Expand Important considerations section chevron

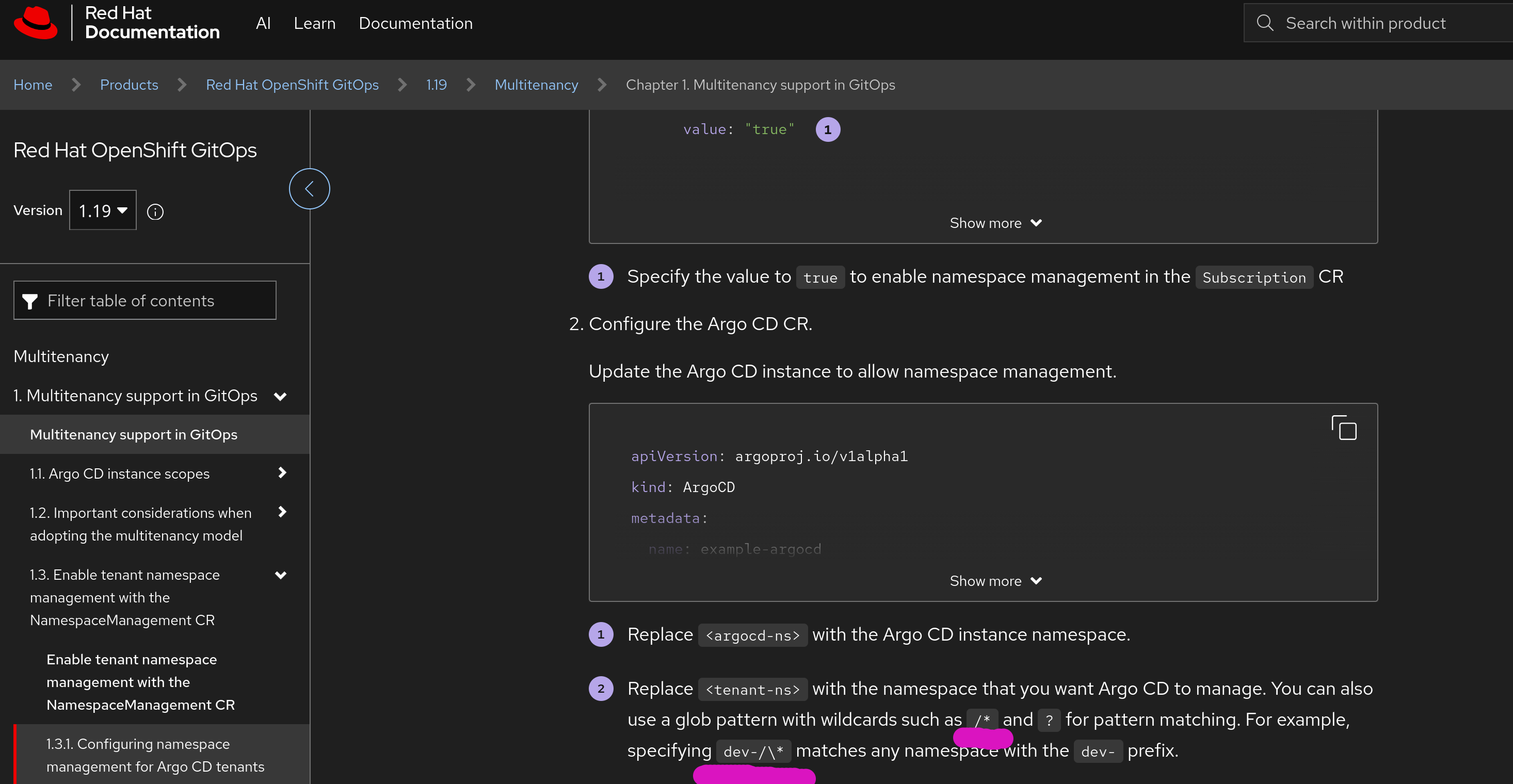pos(282,512)
